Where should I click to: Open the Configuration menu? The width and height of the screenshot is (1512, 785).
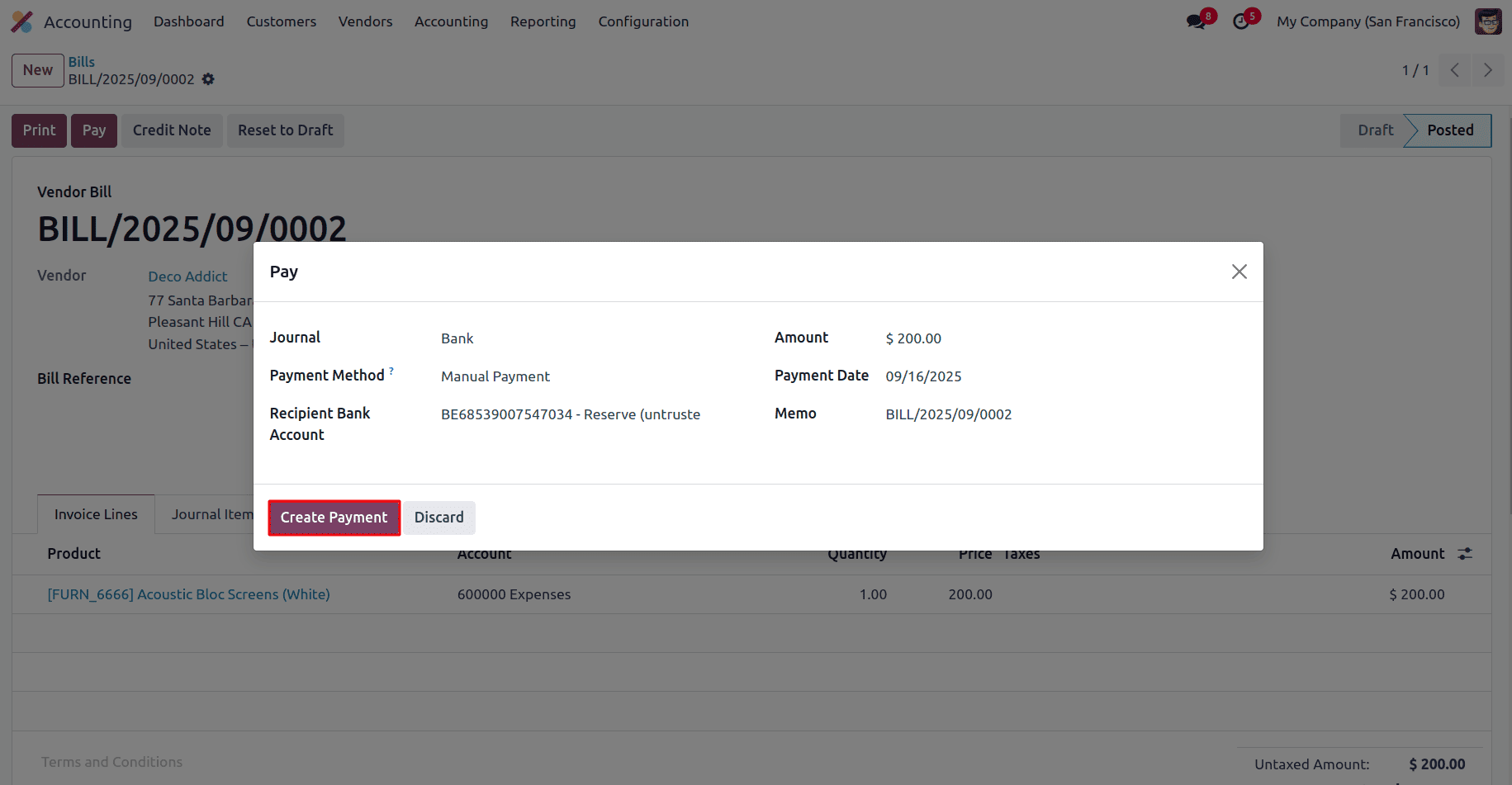click(x=643, y=21)
